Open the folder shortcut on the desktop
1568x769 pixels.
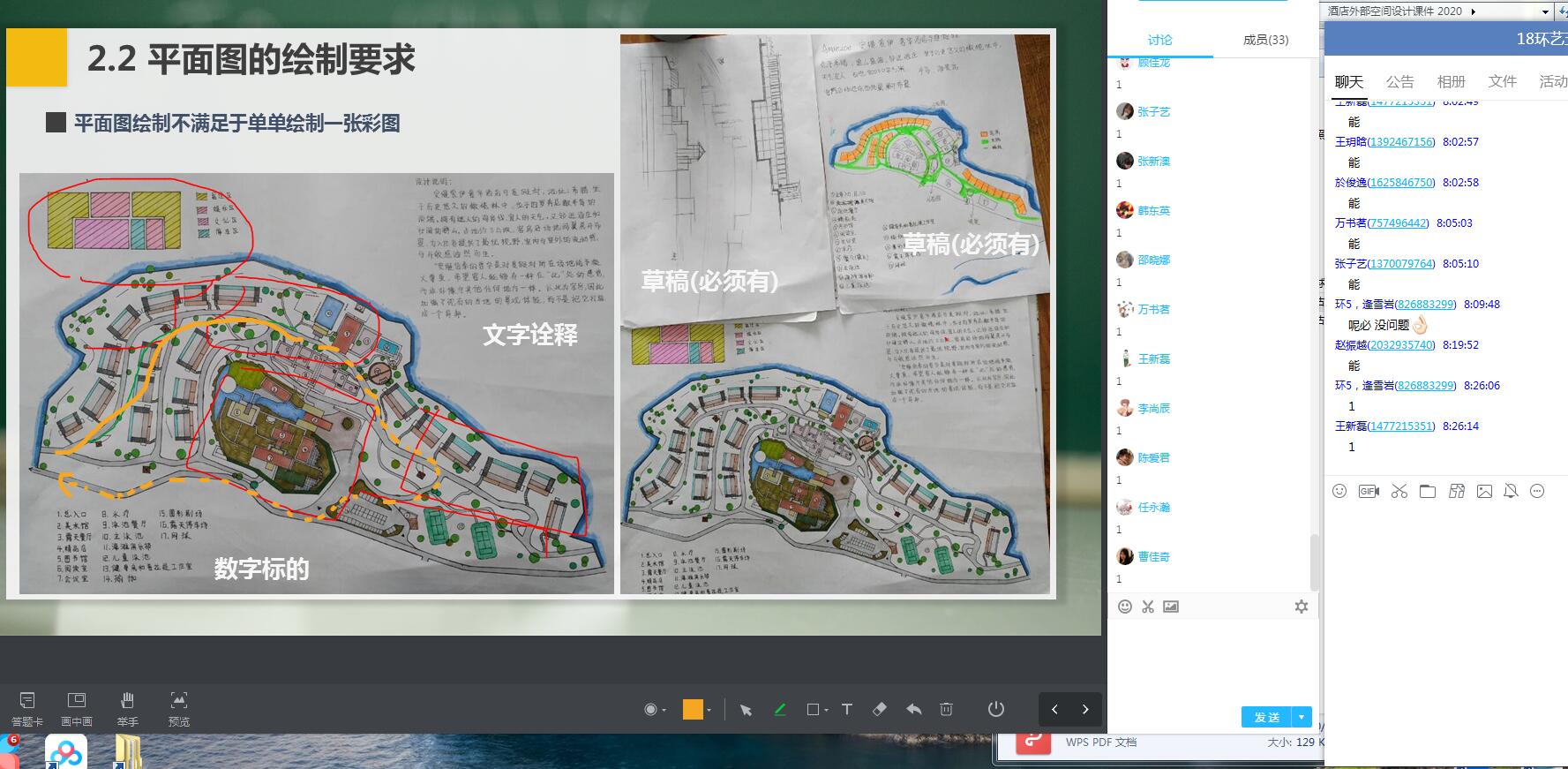coord(128,752)
